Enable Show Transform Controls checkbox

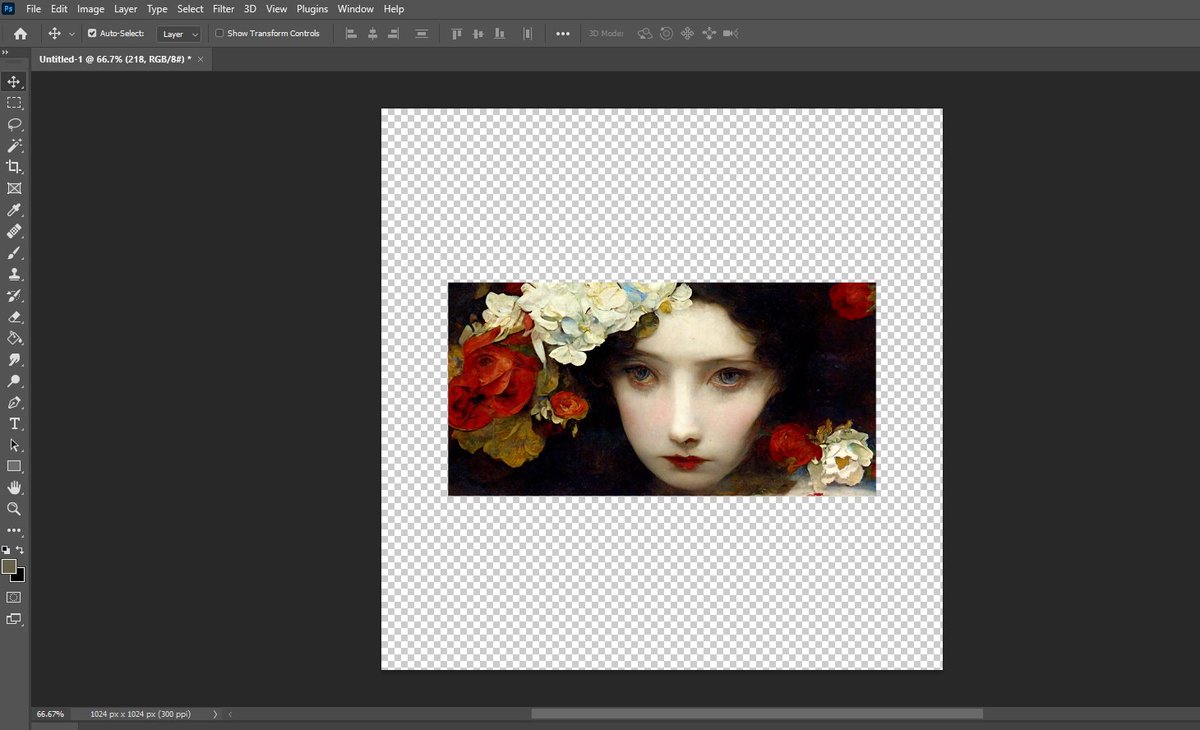[220, 34]
